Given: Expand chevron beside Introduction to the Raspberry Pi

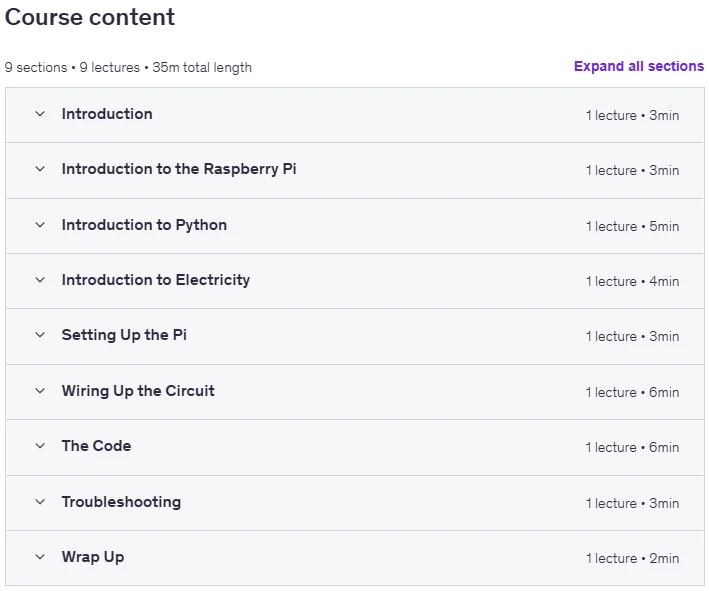Looking at the screenshot, I should pos(40,169).
